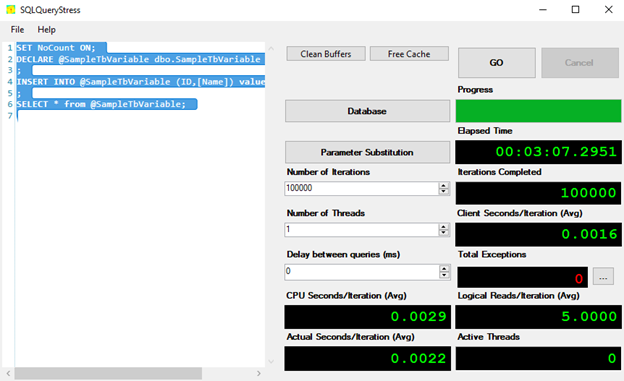Click the SELECT * from @SampleTbVariable line
The width and height of the screenshot is (624, 381).
coord(101,104)
